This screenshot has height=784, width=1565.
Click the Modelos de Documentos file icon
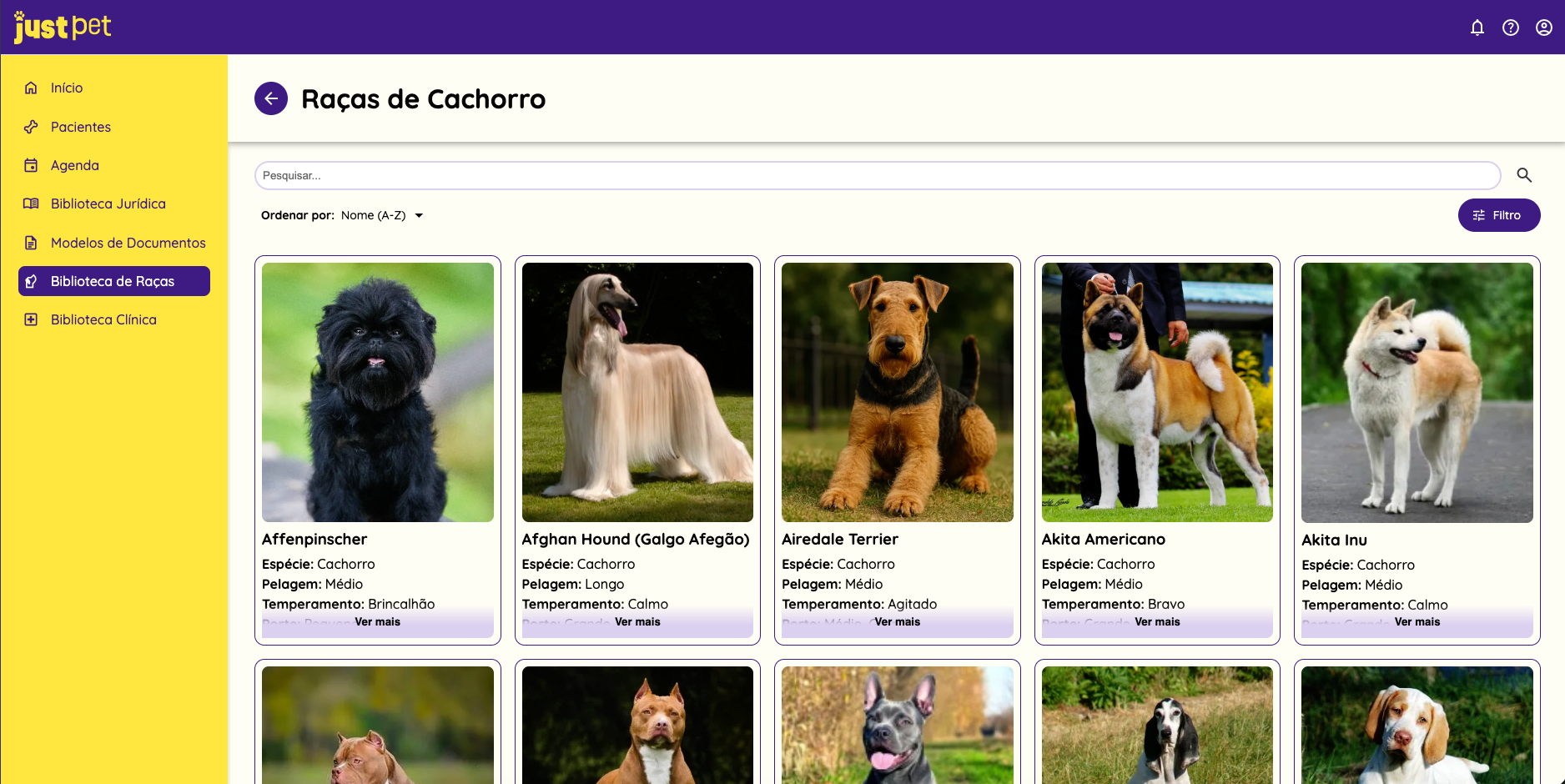point(31,243)
